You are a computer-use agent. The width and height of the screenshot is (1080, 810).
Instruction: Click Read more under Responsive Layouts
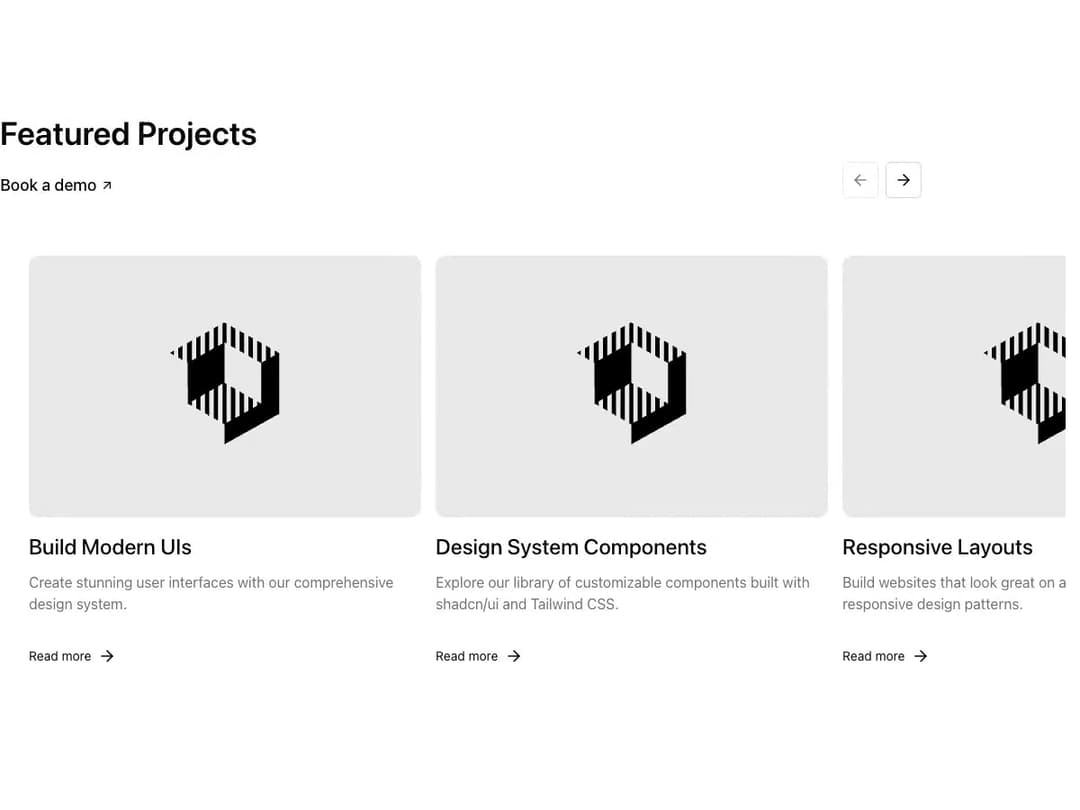884,656
